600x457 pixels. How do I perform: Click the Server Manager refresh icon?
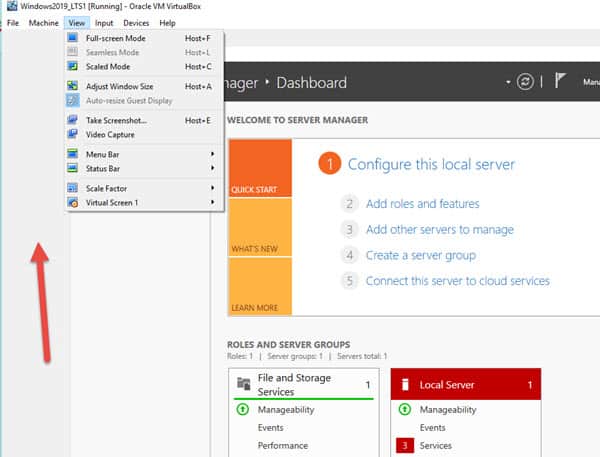525,82
